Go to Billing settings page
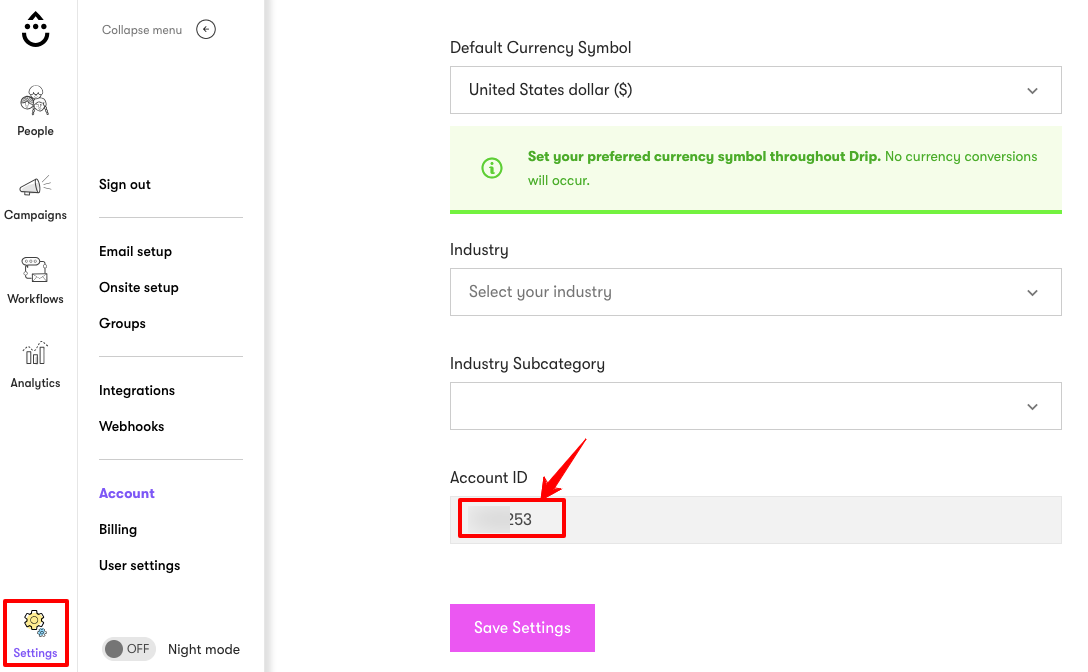 coord(118,529)
